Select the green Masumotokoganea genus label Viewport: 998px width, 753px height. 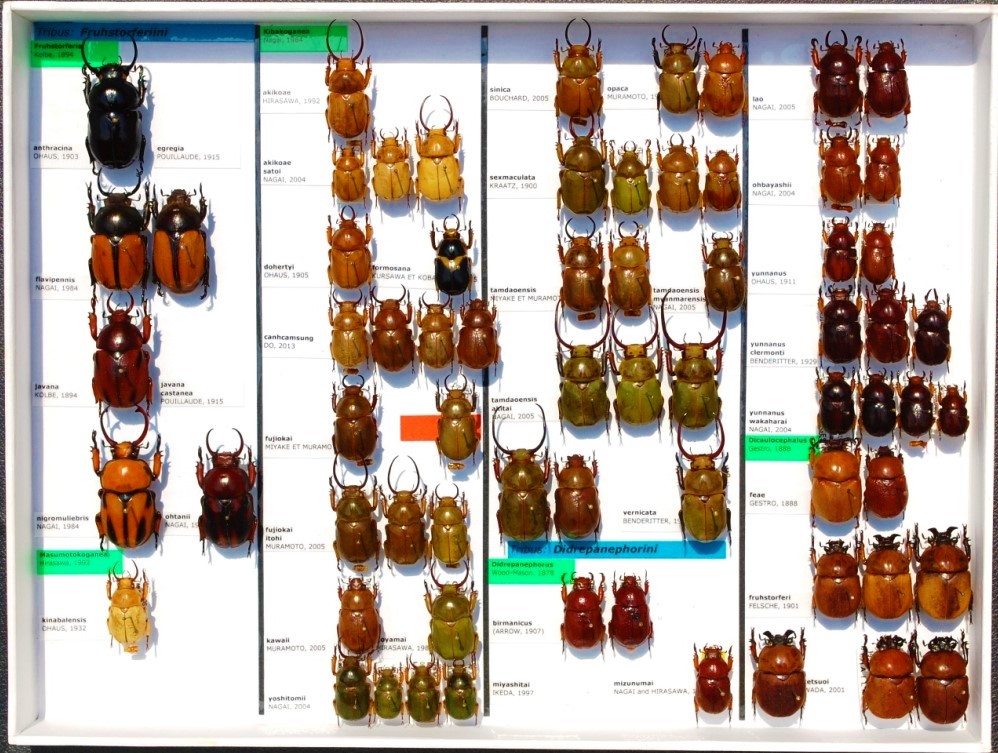pyautogui.click(x=77, y=561)
